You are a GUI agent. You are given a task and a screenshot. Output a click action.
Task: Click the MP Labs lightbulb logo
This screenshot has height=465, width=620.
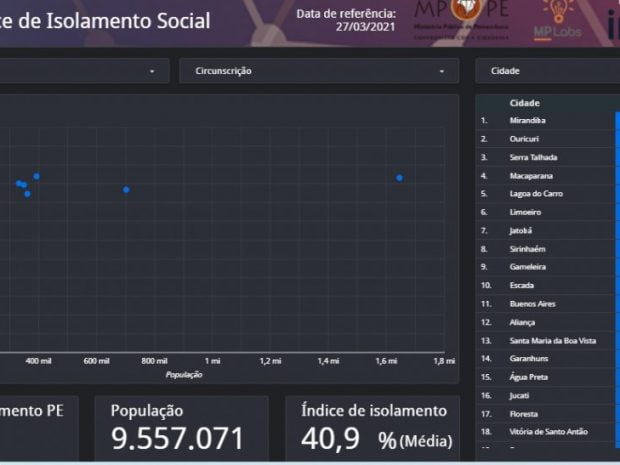pos(558,18)
